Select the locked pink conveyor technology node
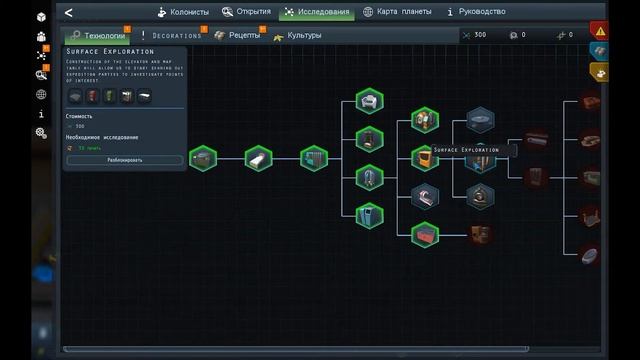 [425, 197]
